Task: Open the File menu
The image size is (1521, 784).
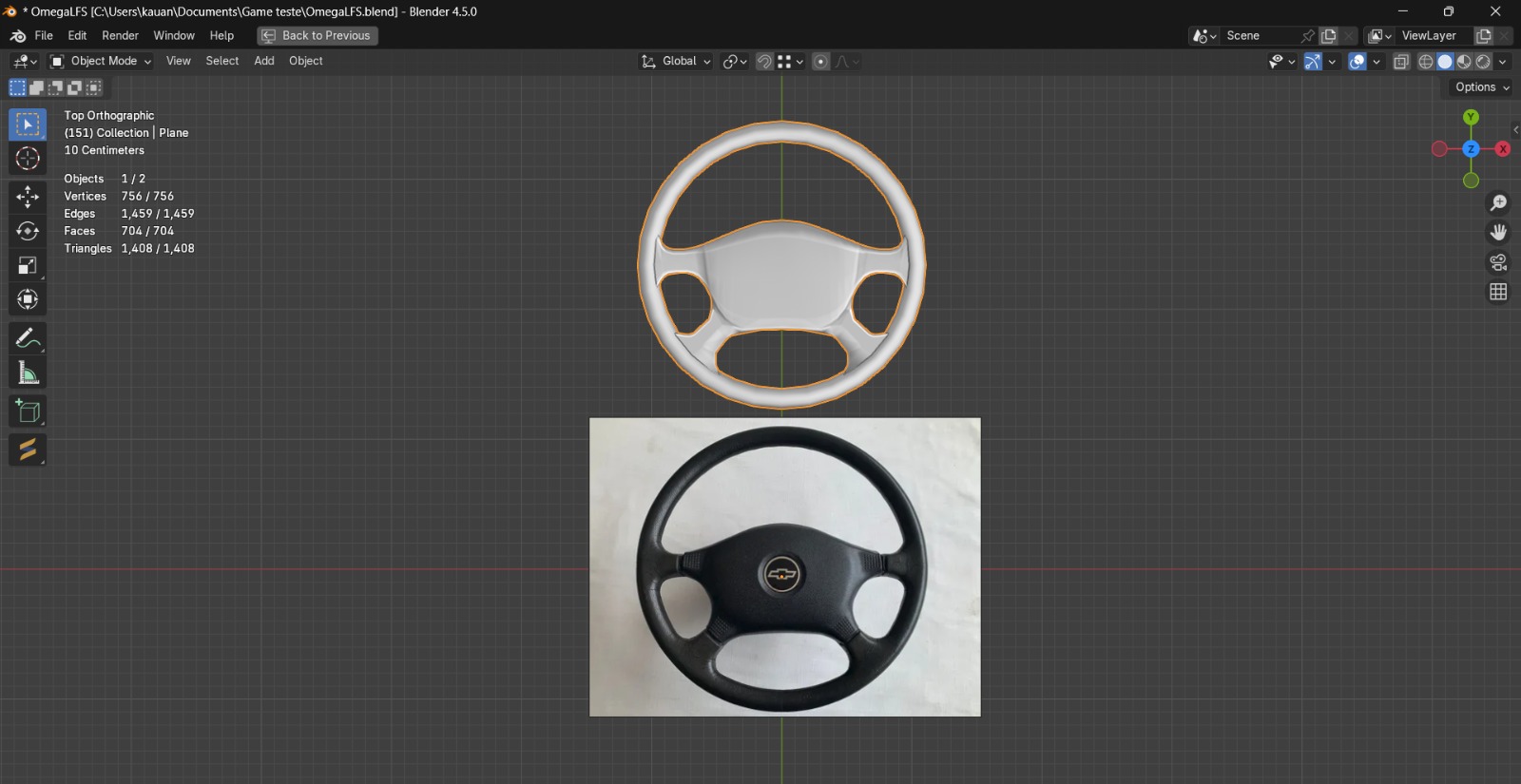Action: pos(44,36)
